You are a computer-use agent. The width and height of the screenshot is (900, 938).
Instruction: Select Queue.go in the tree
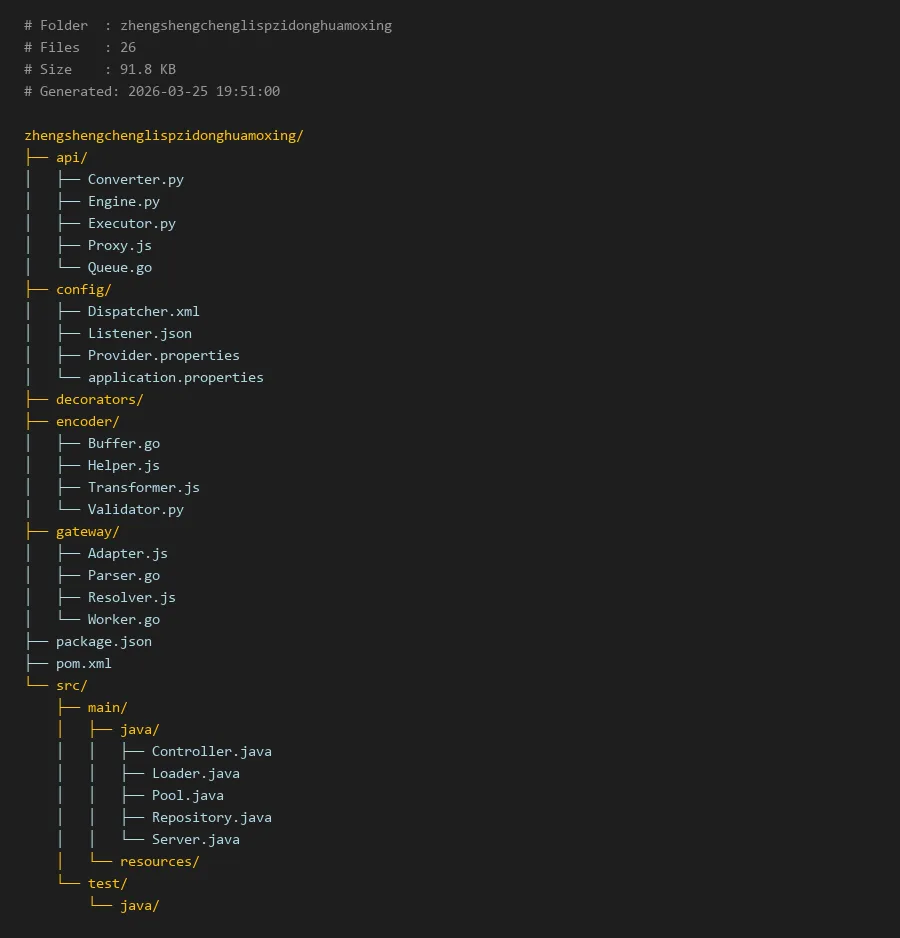tap(119, 267)
